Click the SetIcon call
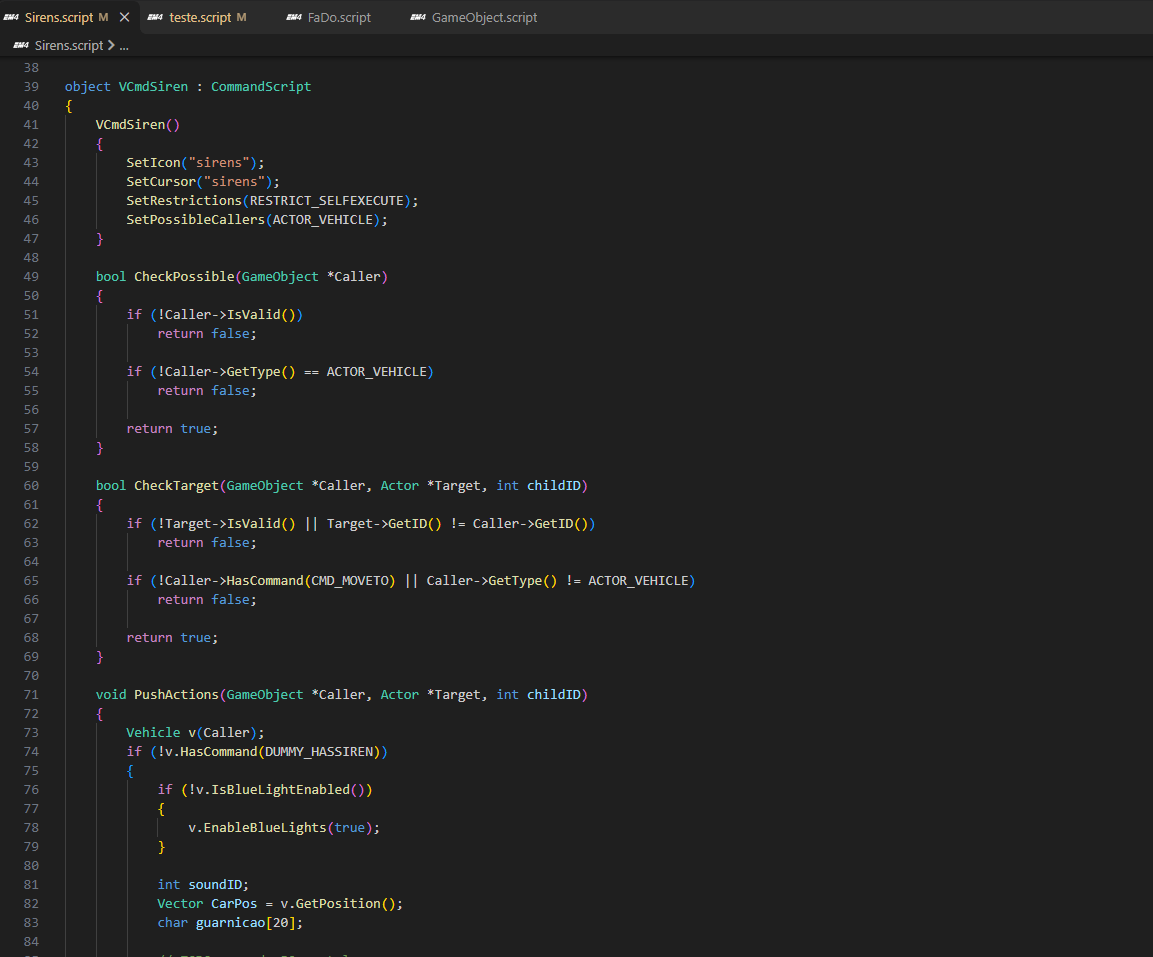Viewport: 1153px width, 957px height. 154,163
